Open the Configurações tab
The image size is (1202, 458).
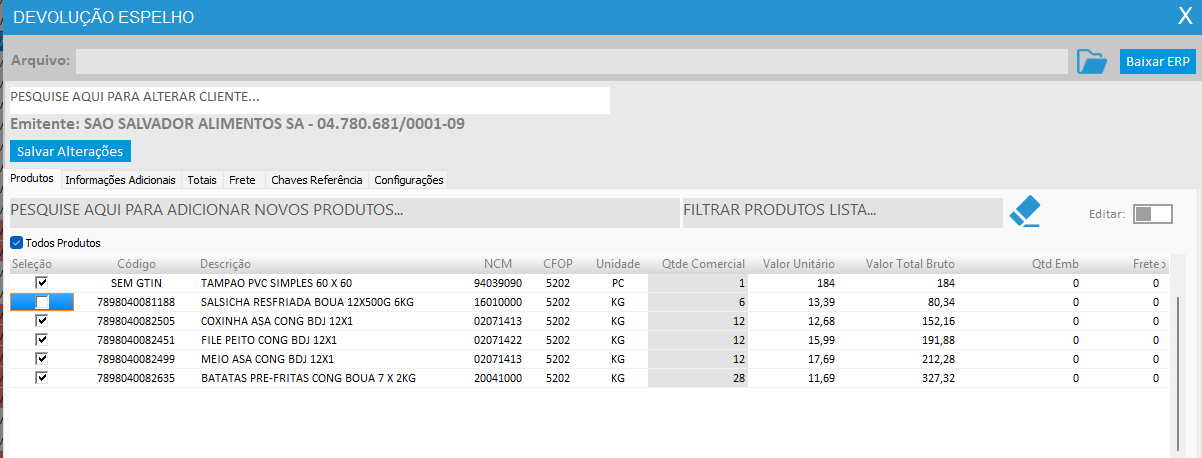tap(408, 181)
